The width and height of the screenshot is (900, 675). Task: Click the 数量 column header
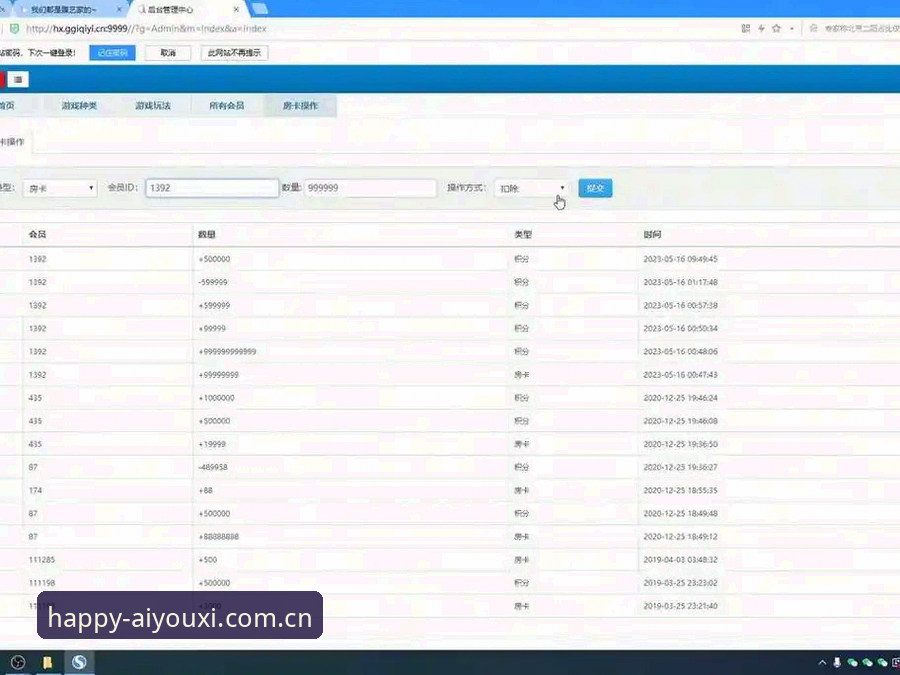207,234
